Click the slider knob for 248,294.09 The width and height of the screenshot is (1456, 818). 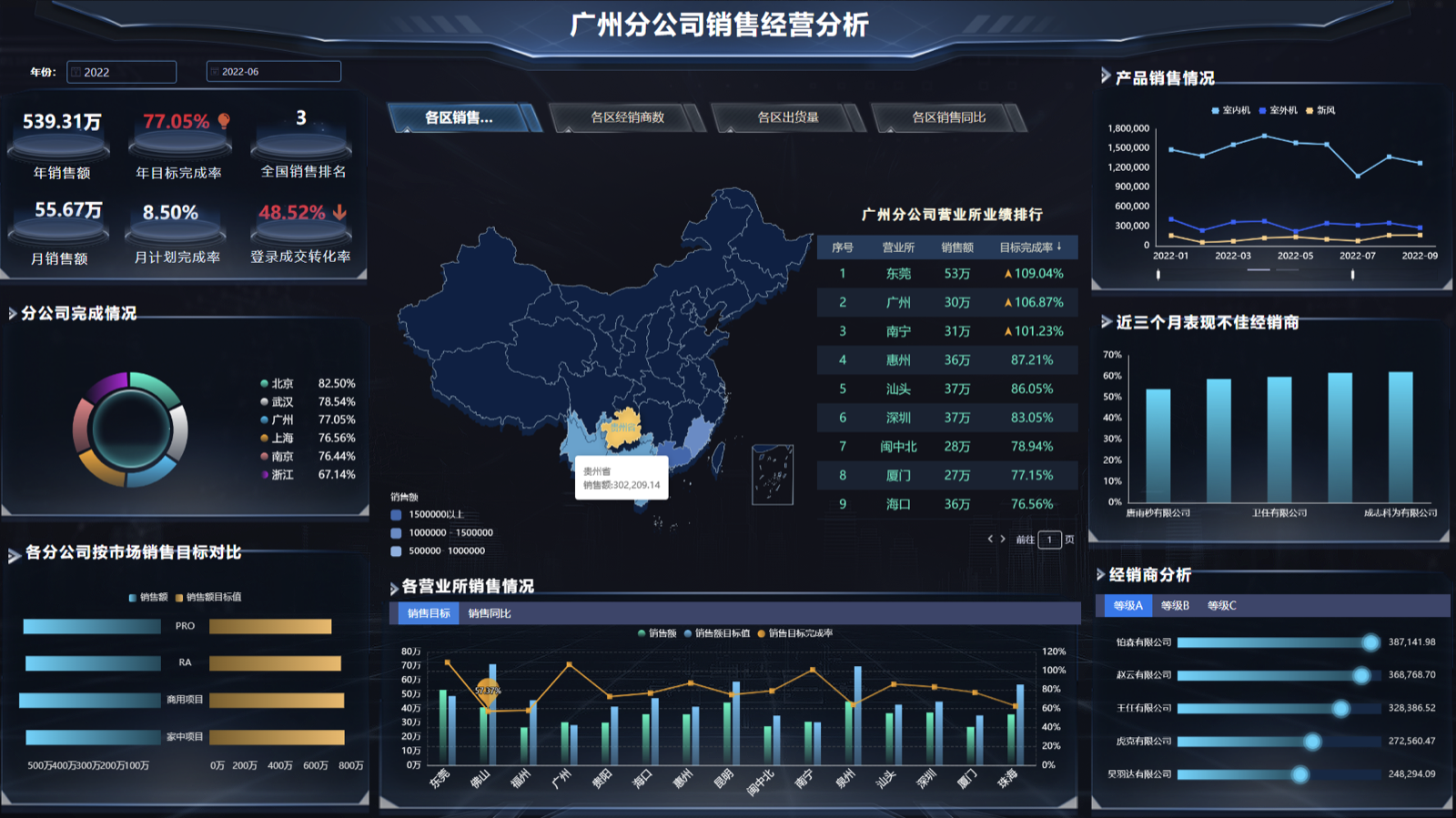click(x=1300, y=774)
